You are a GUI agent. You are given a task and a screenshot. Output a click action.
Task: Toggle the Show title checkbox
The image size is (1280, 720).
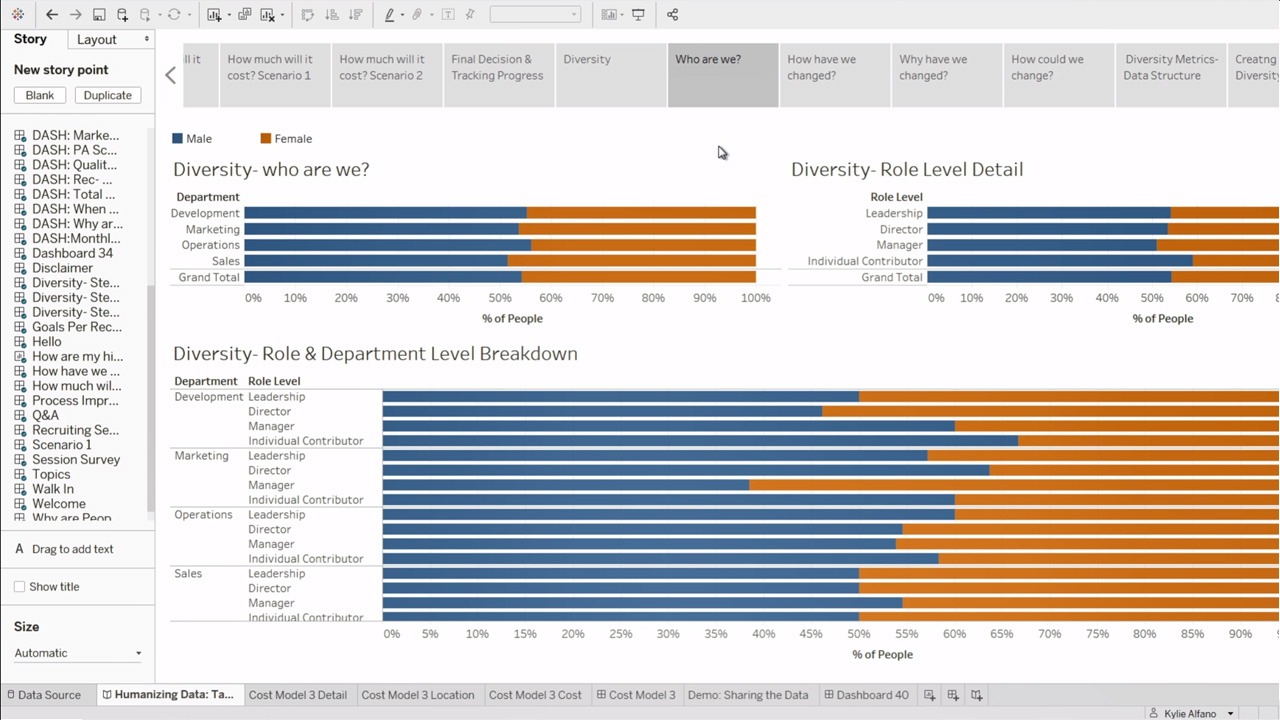pyautogui.click(x=19, y=587)
